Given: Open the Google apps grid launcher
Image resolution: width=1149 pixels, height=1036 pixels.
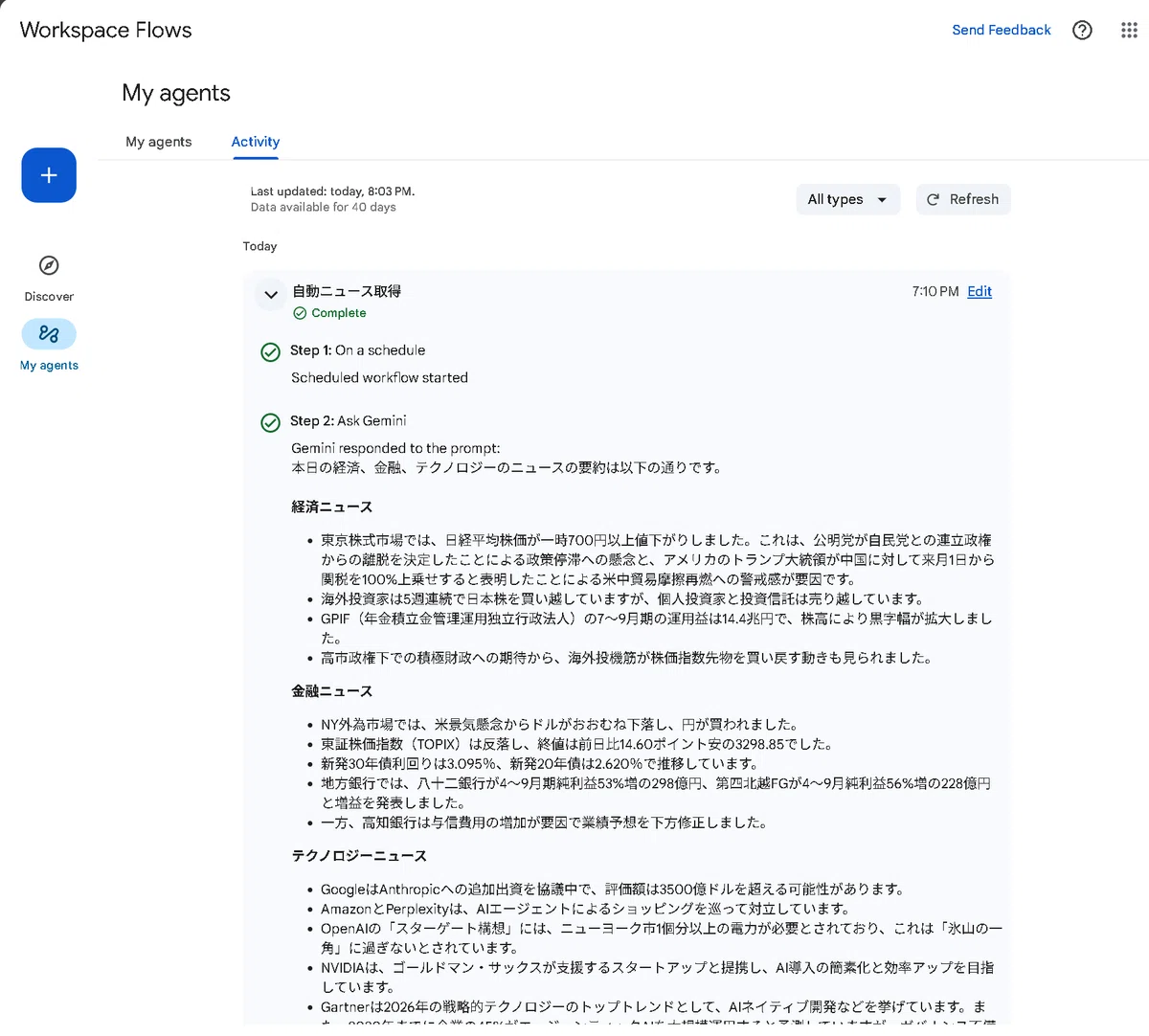Looking at the screenshot, I should pyautogui.click(x=1129, y=30).
